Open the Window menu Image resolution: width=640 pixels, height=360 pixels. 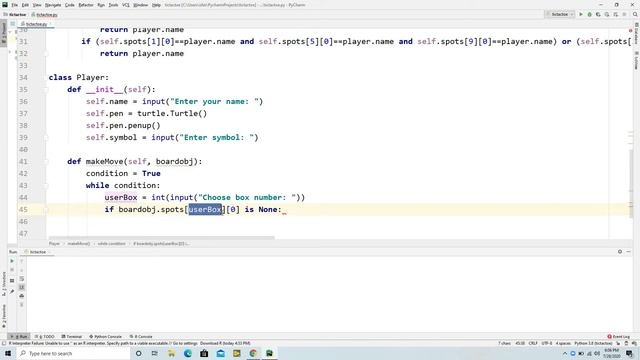click(x=141, y=5)
